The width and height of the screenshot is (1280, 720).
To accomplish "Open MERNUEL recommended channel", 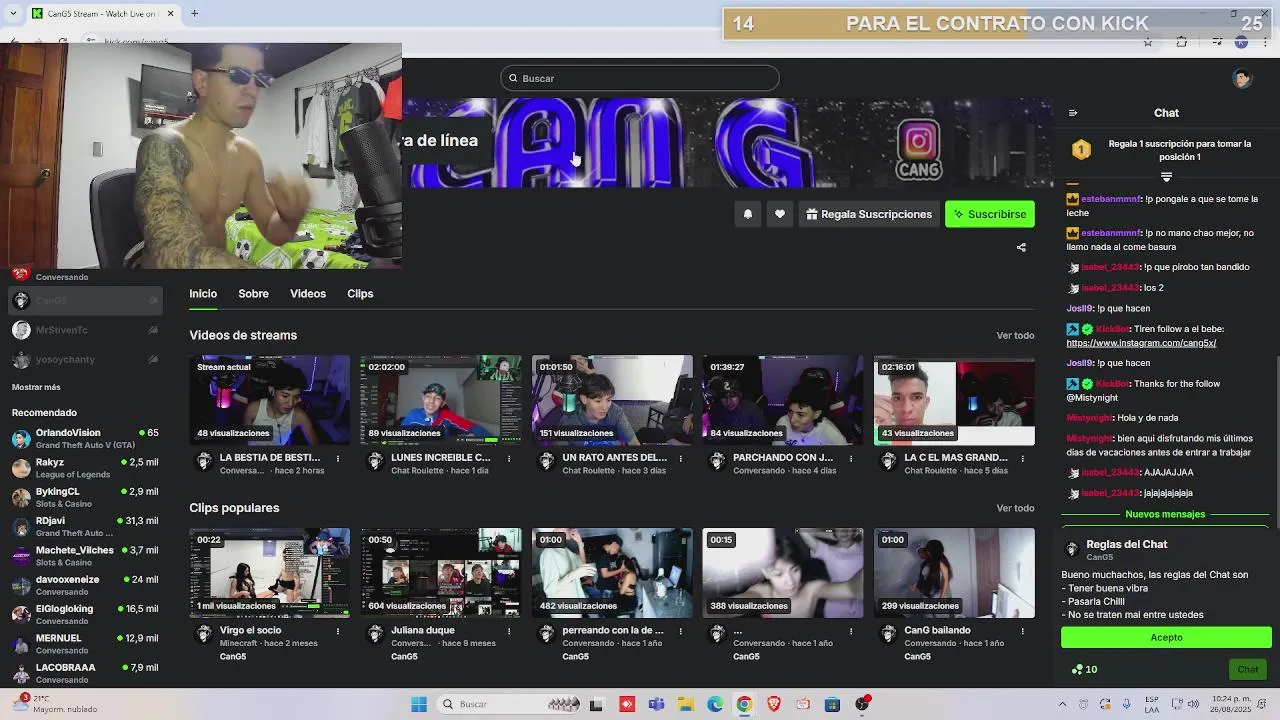I will click(85, 643).
